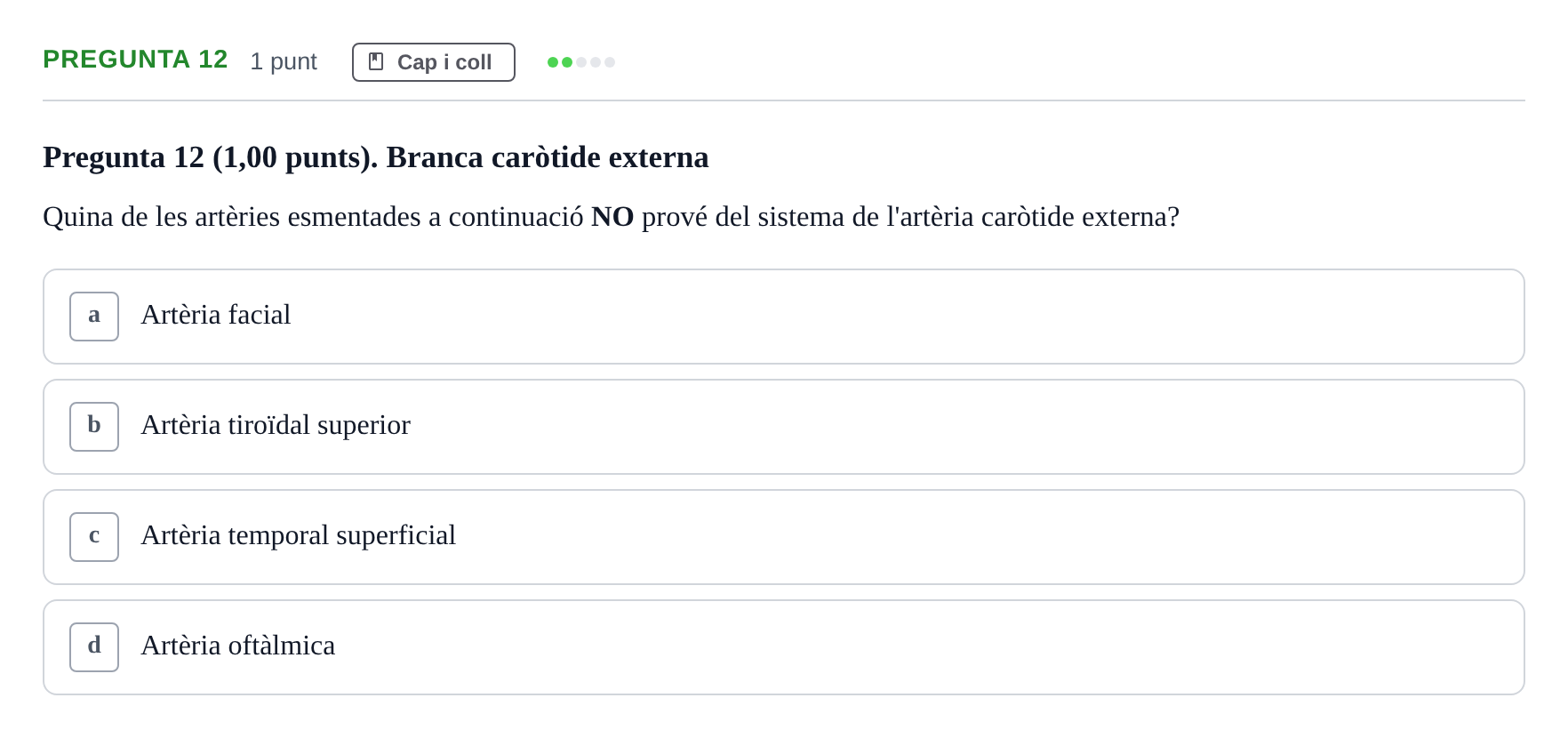This screenshot has width=1568, height=738.
Task: Click the Cap i coll category tag
Action: (434, 62)
